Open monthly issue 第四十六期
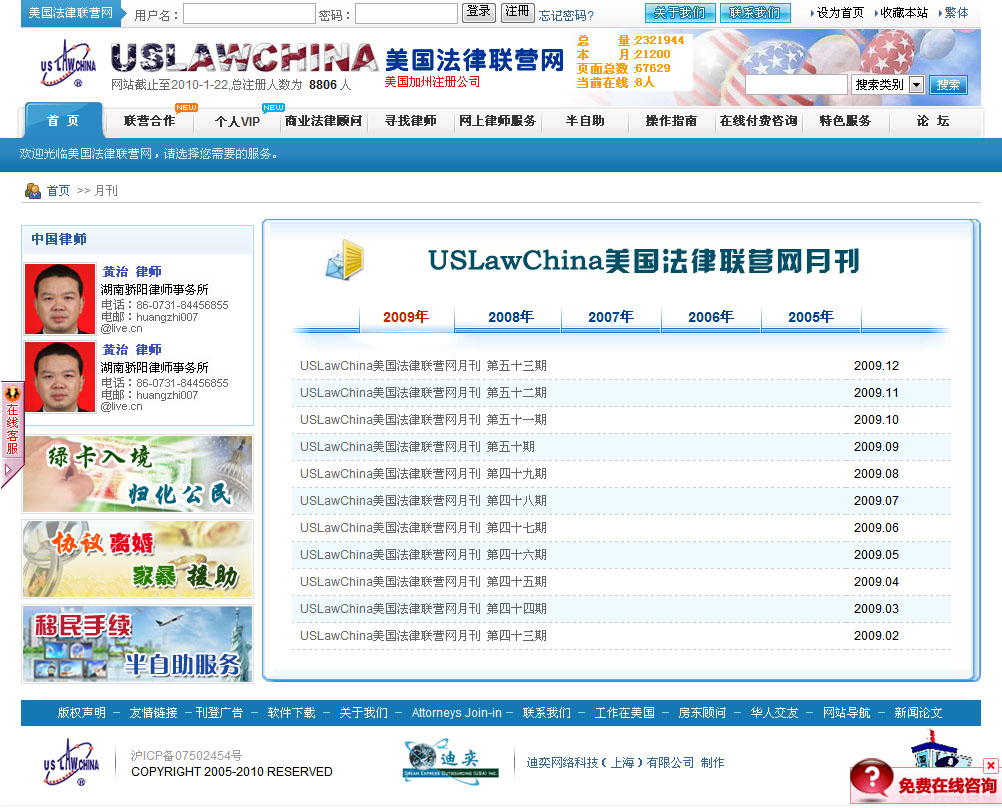Screen dimensions: 1002x808 click(423, 555)
